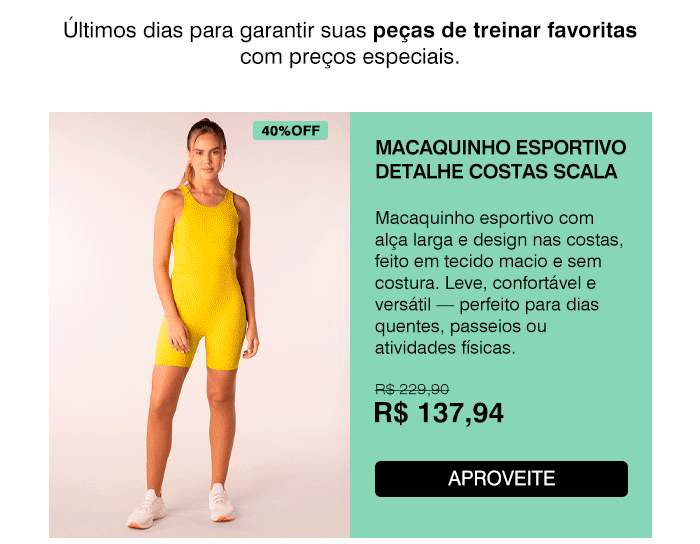Click the bold phrase peças de treinar favoritas
This screenshot has height=544, width=700.
point(504,30)
